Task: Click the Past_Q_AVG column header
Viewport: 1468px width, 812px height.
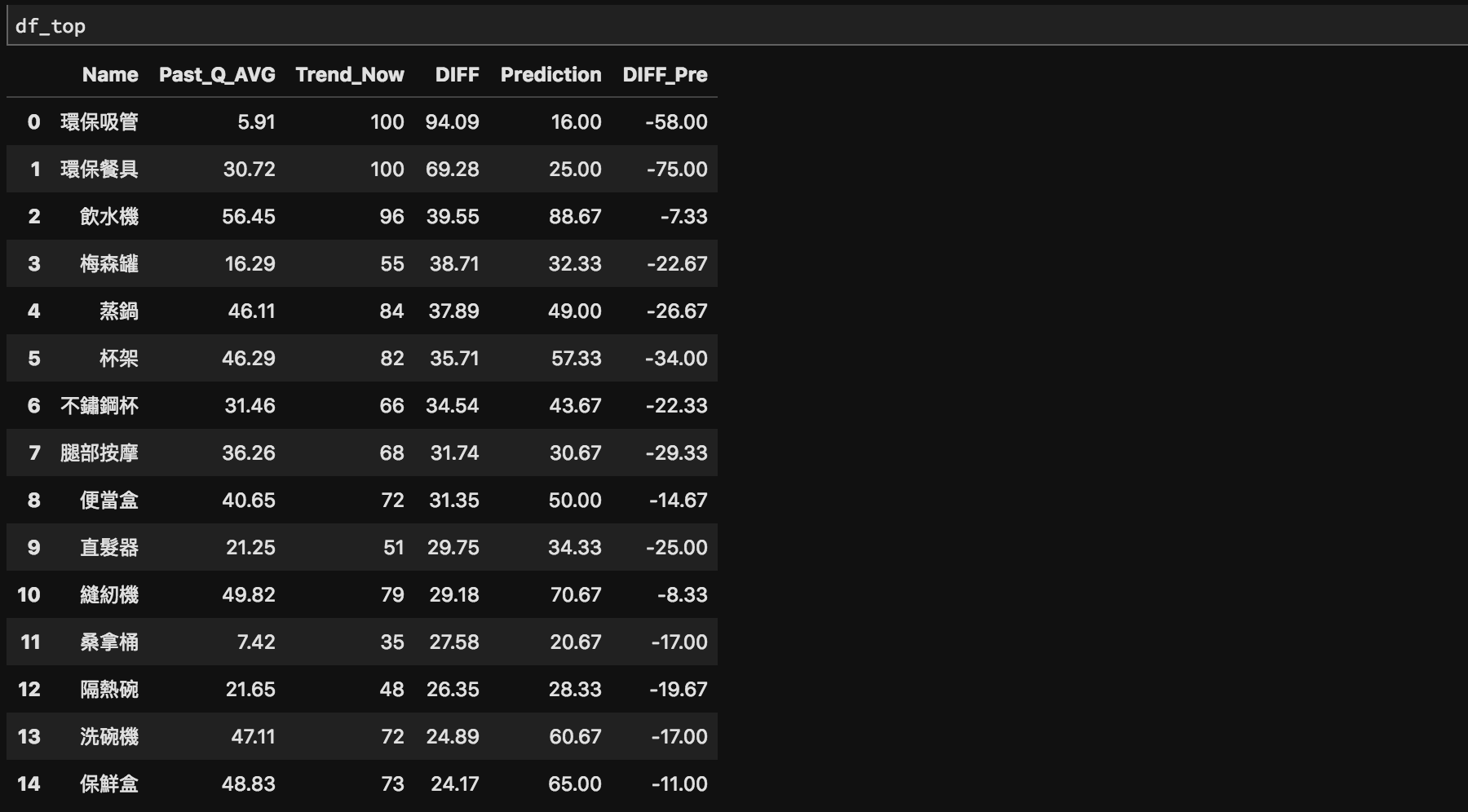Action: pos(217,75)
